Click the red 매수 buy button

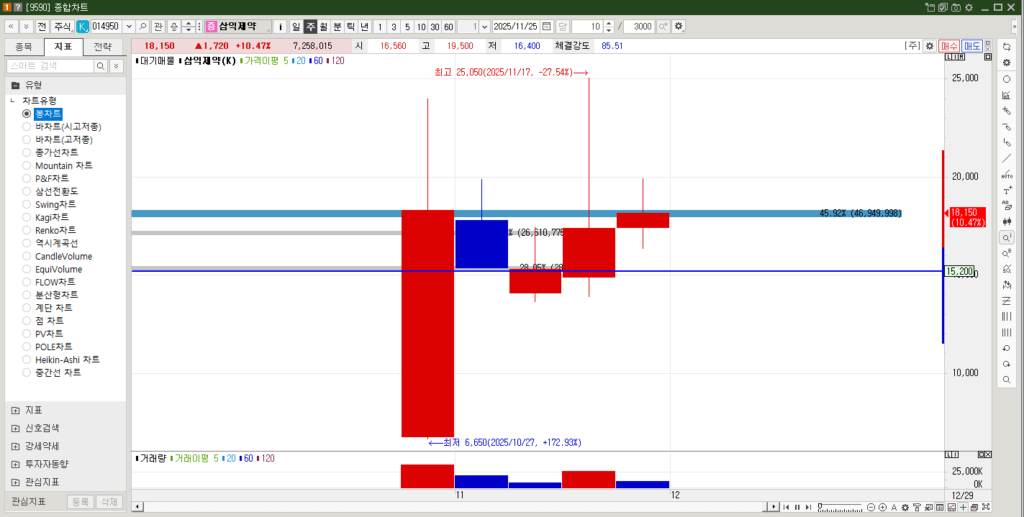(949, 46)
